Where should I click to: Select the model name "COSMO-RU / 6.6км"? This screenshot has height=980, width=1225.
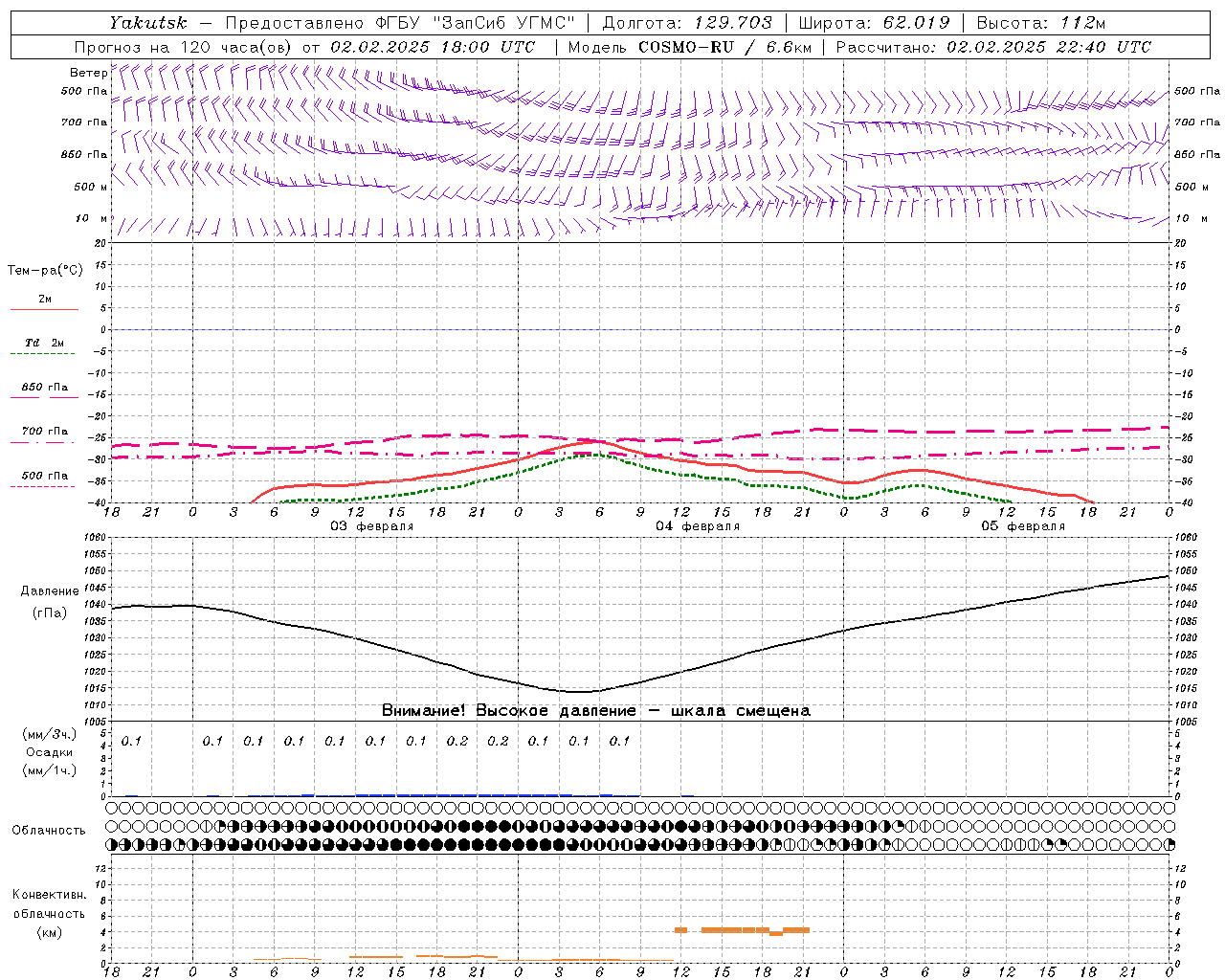pos(724,47)
